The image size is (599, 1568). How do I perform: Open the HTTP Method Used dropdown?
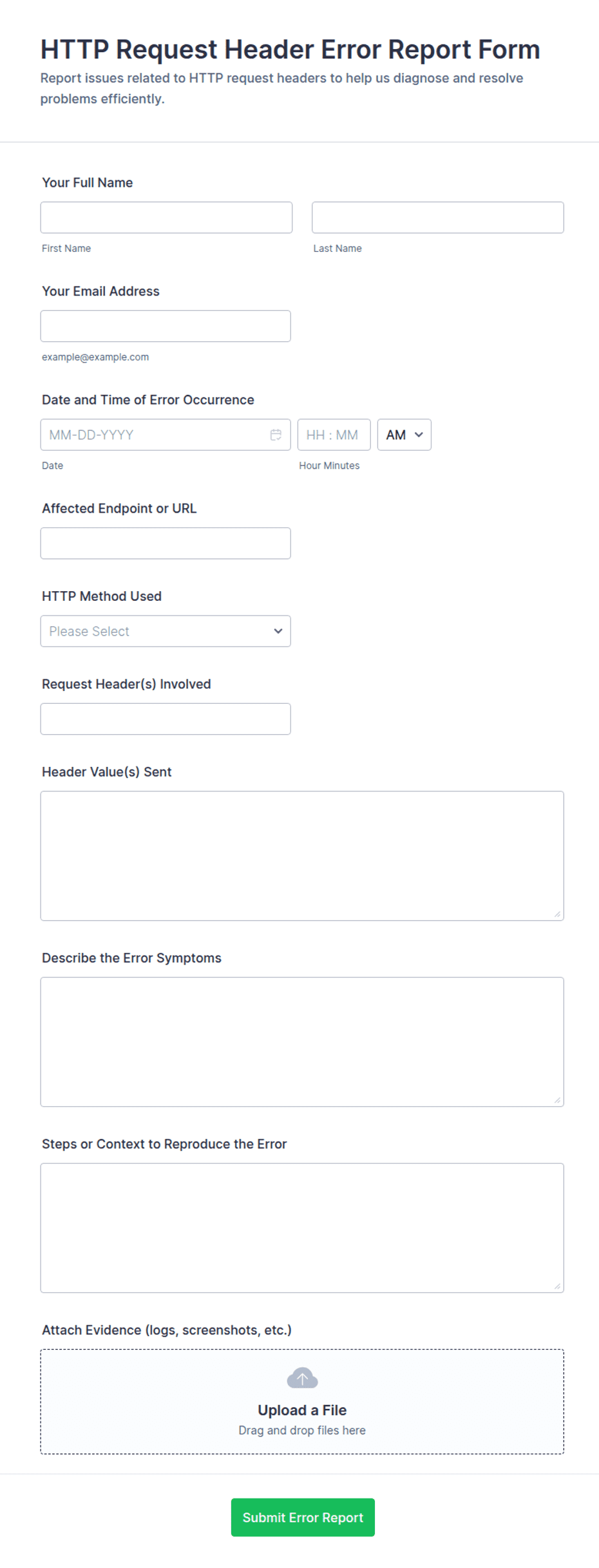click(166, 631)
